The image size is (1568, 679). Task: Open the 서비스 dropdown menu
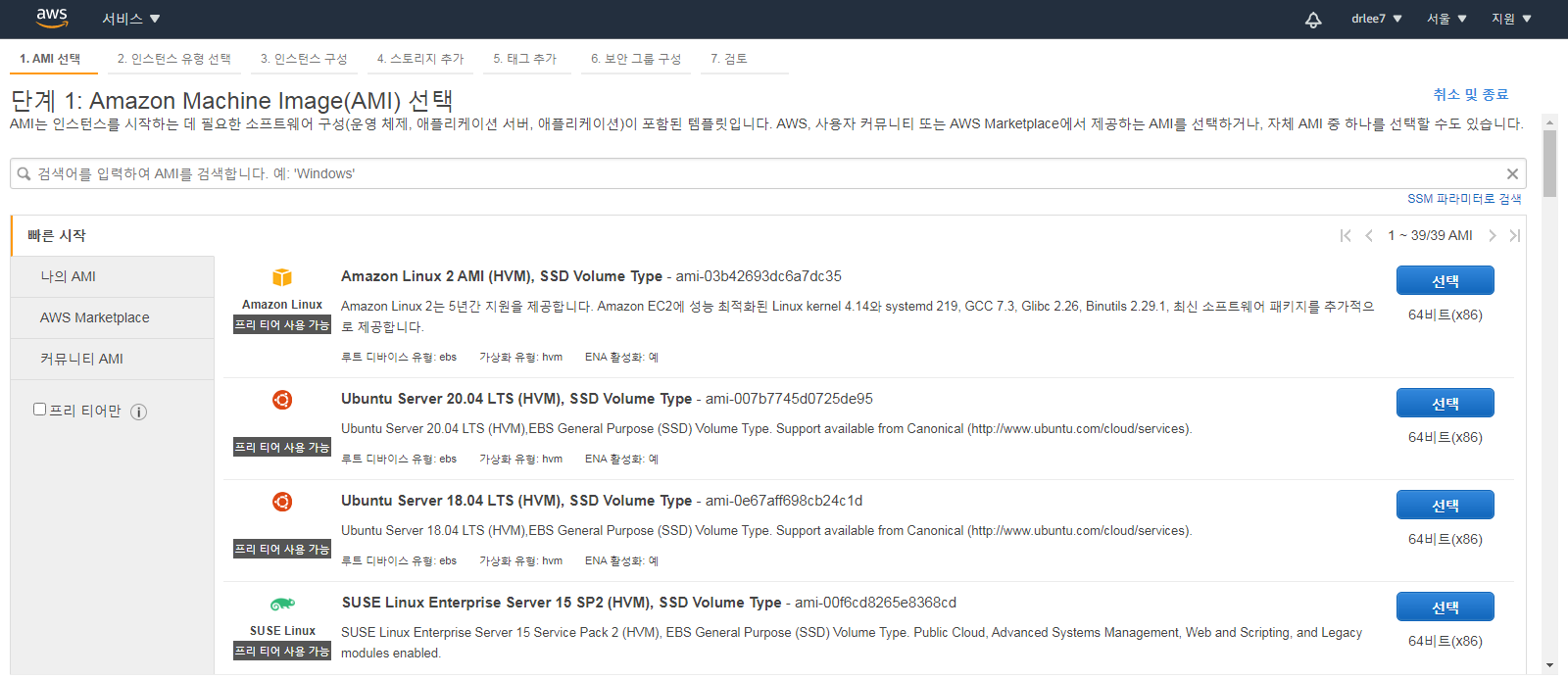tap(131, 19)
